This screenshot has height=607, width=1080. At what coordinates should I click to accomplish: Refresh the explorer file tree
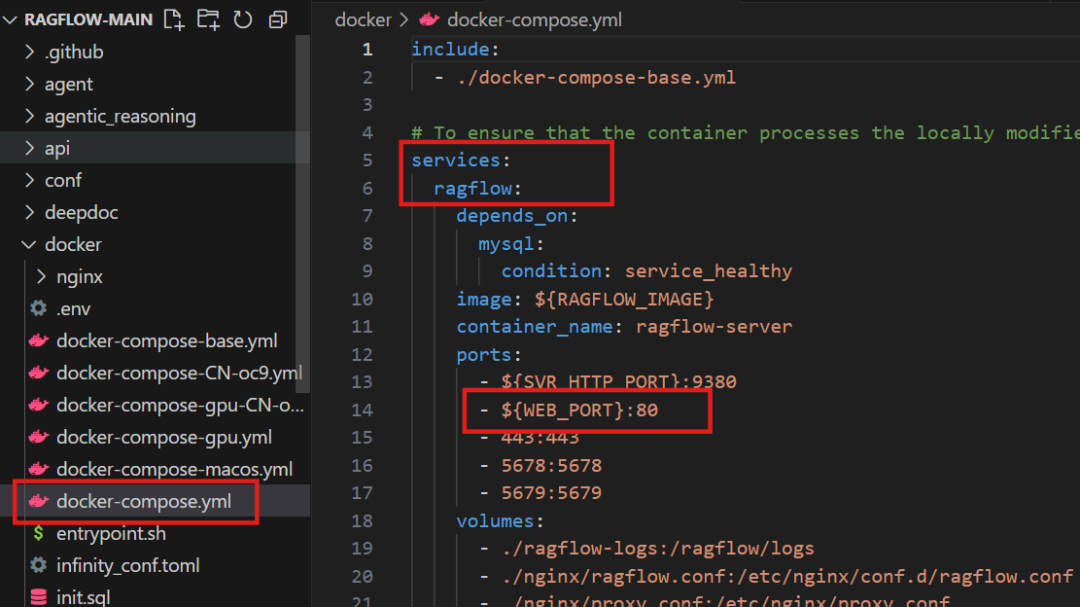pos(242,19)
